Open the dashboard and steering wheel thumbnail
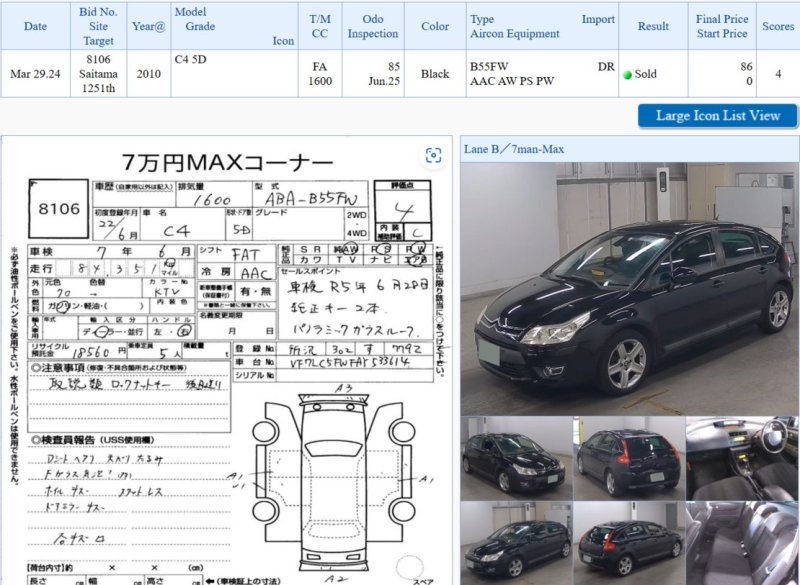 (x=742, y=459)
